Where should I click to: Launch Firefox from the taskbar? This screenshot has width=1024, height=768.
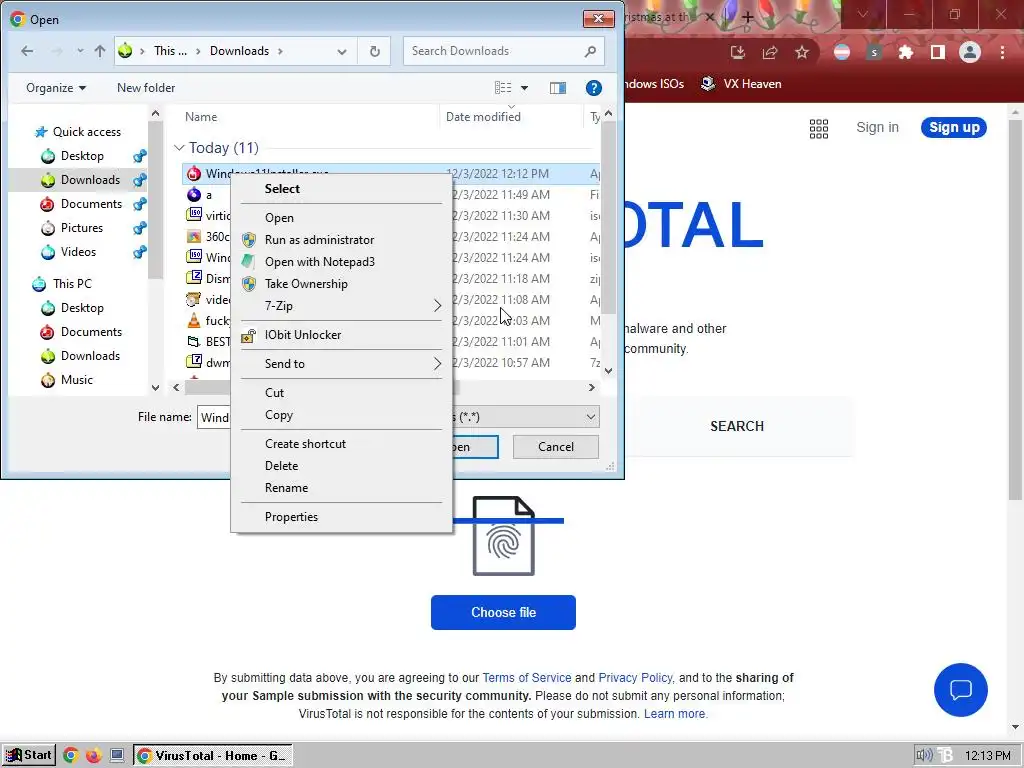pos(94,756)
